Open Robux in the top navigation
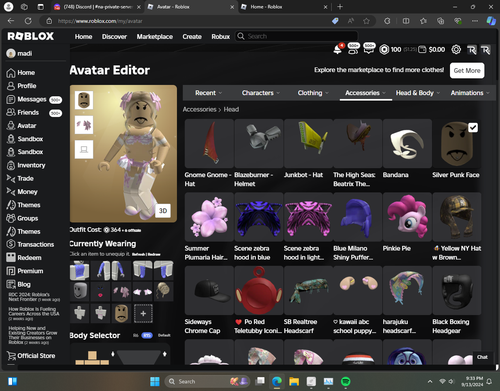Viewport: 500px width, 391px height. [x=221, y=37]
